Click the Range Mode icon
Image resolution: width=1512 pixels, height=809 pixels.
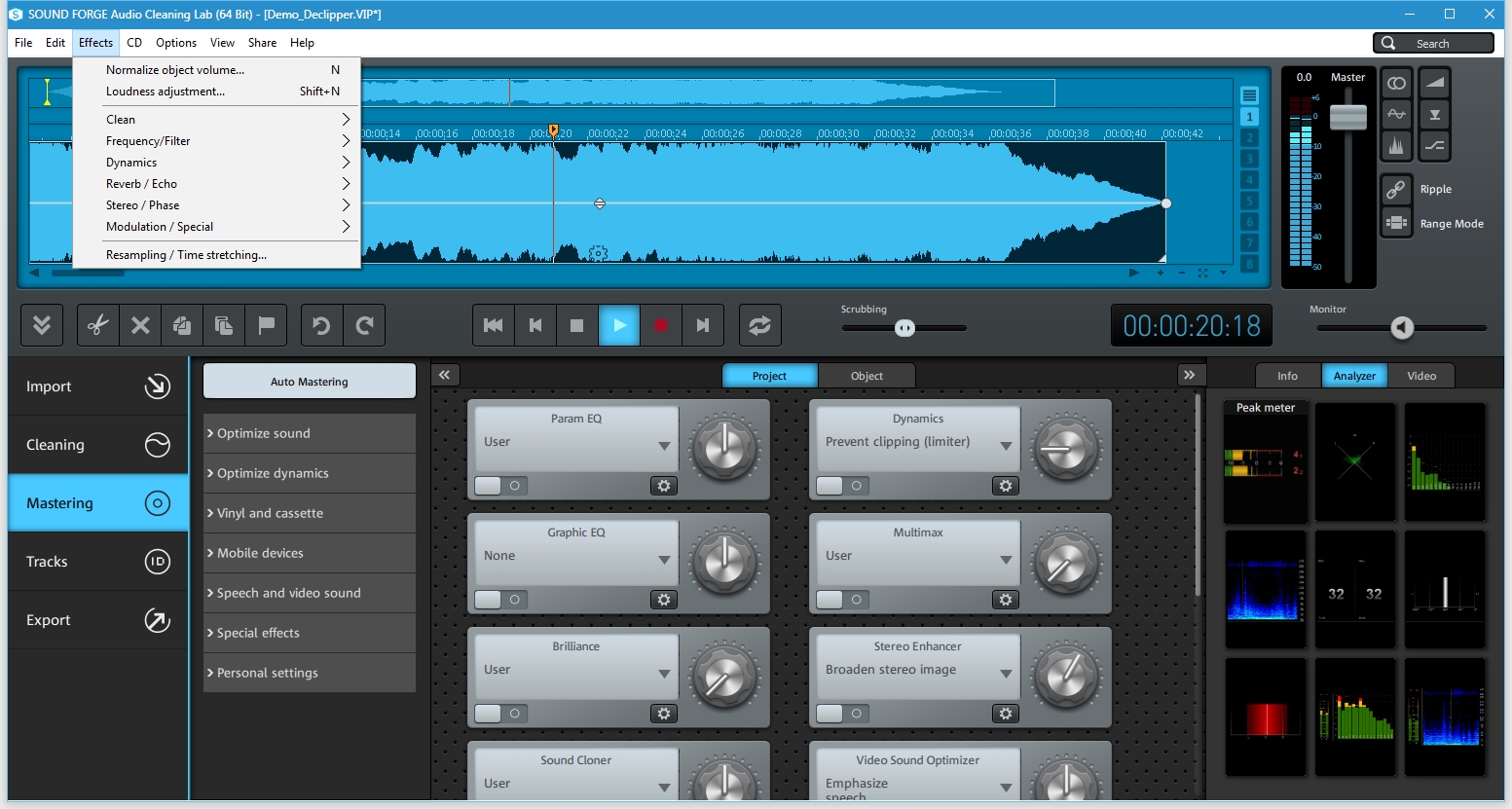1396,223
